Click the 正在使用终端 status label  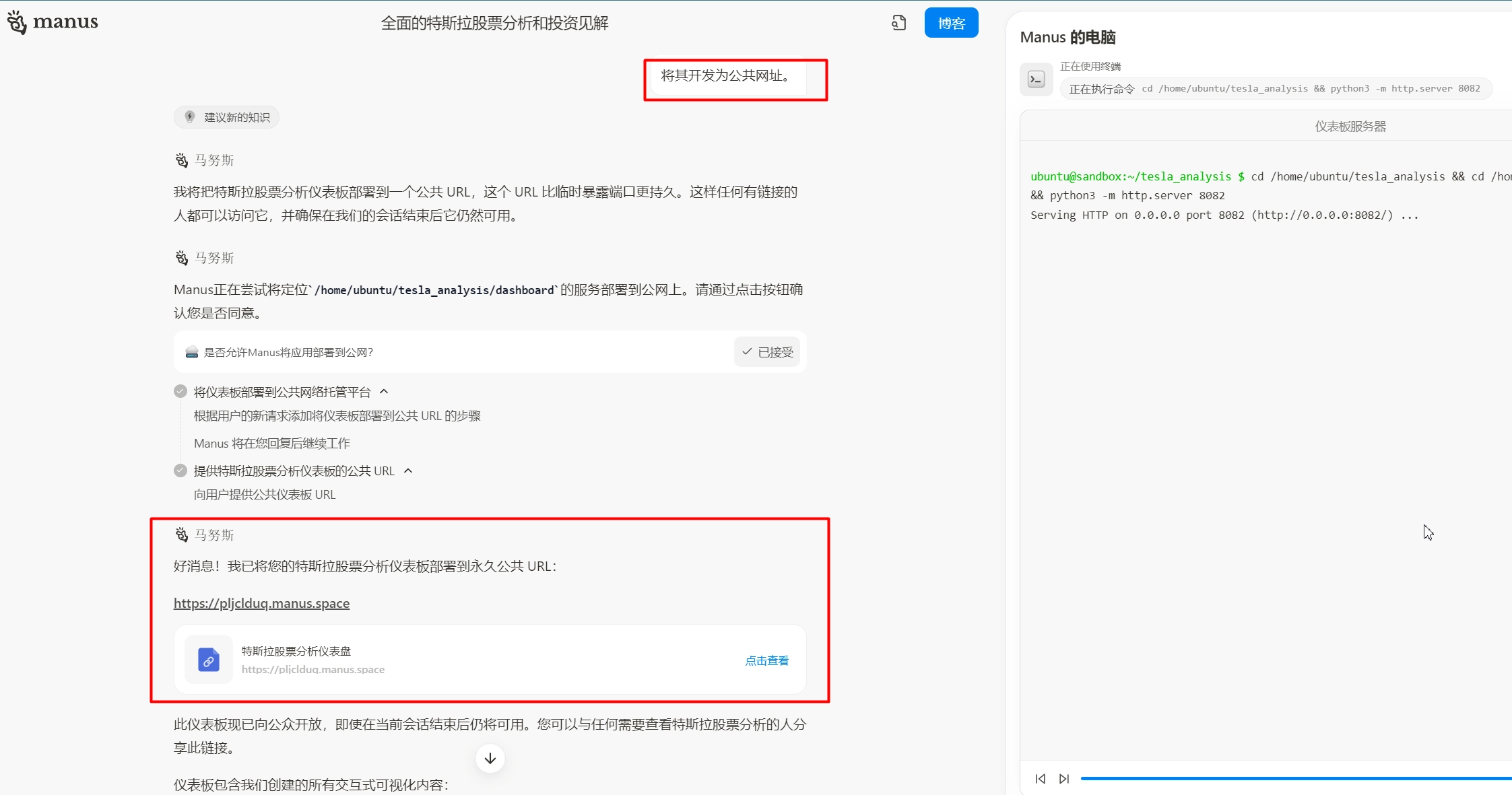coord(1090,67)
